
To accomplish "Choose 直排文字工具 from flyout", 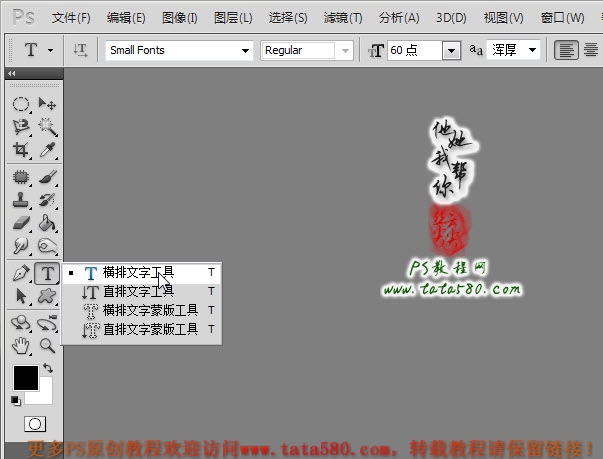I will pyautogui.click(x=142, y=291).
